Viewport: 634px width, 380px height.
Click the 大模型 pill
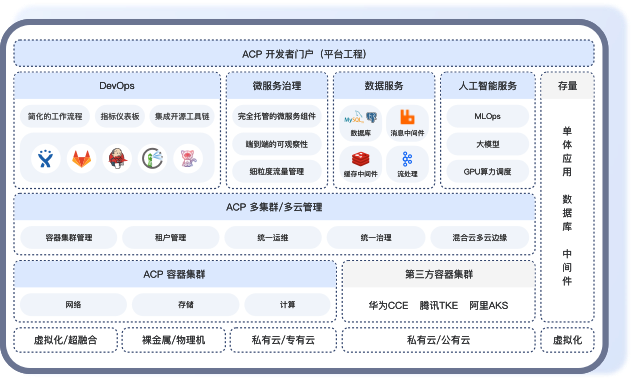488,144
